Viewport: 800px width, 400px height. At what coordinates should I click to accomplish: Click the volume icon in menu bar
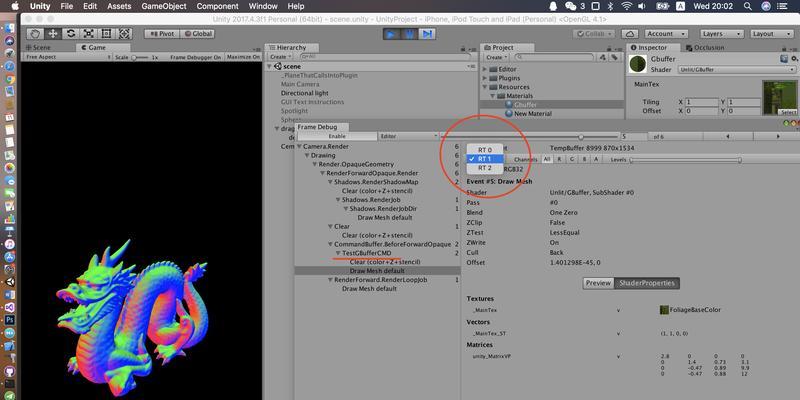pos(642,6)
